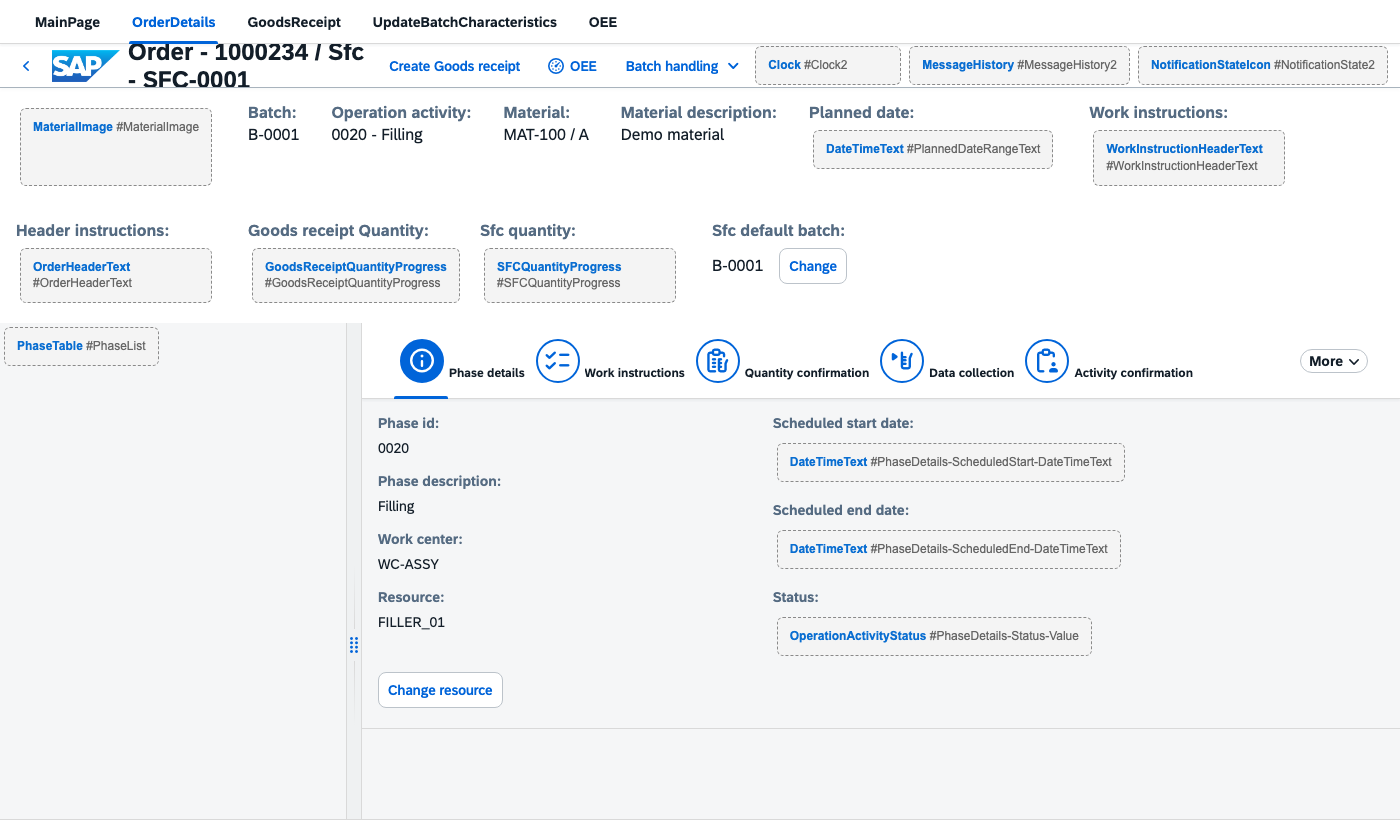This screenshot has height=820, width=1400.
Task: Expand the More tabs menu
Action: (1334, 361)
